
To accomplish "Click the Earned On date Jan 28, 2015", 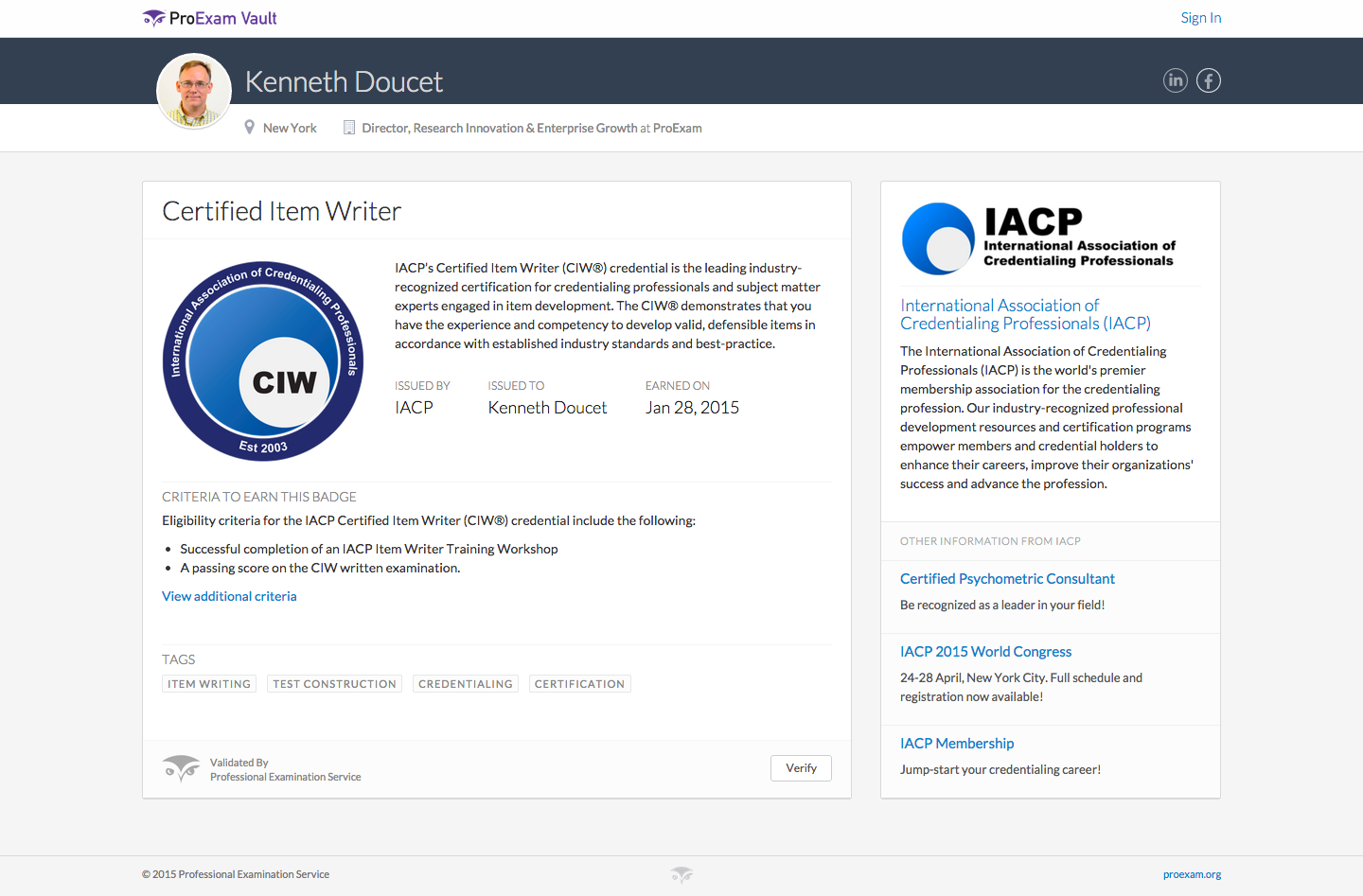I will coord(692,408).
